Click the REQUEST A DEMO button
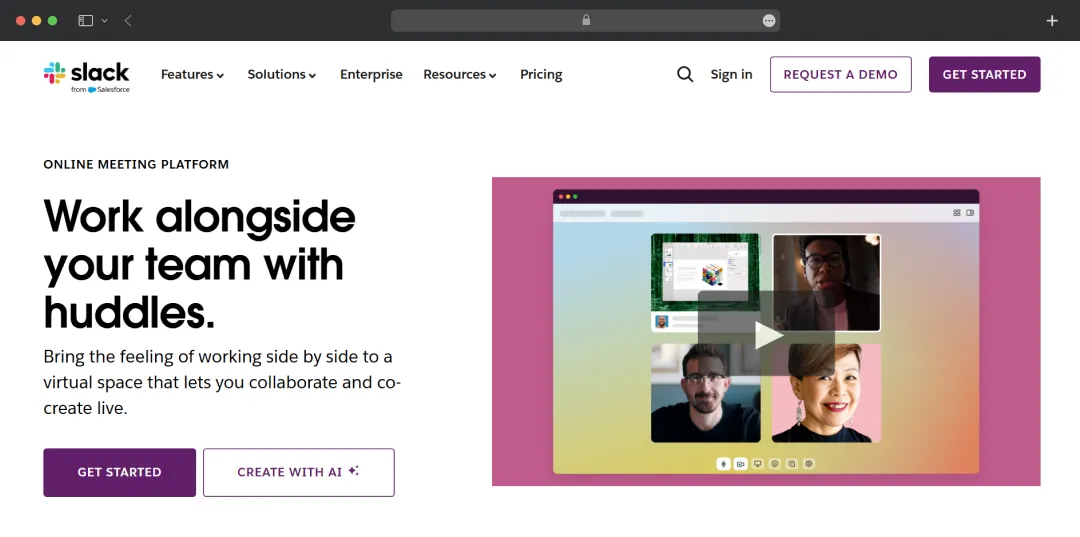This screenshot has height=537, width=1080. (x=840, y=74)
